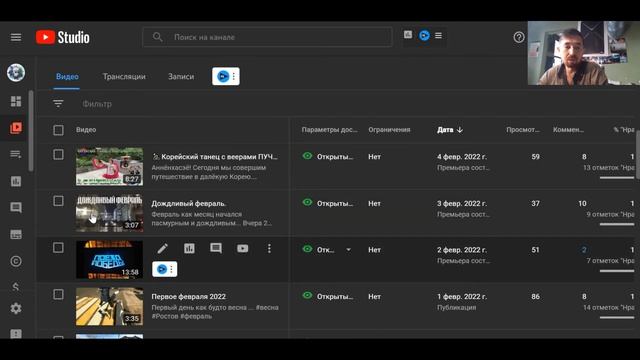Click visibility eye for Дождливый февраль
Viewport: 640px width, 360px height.
(x=307, y=202)
